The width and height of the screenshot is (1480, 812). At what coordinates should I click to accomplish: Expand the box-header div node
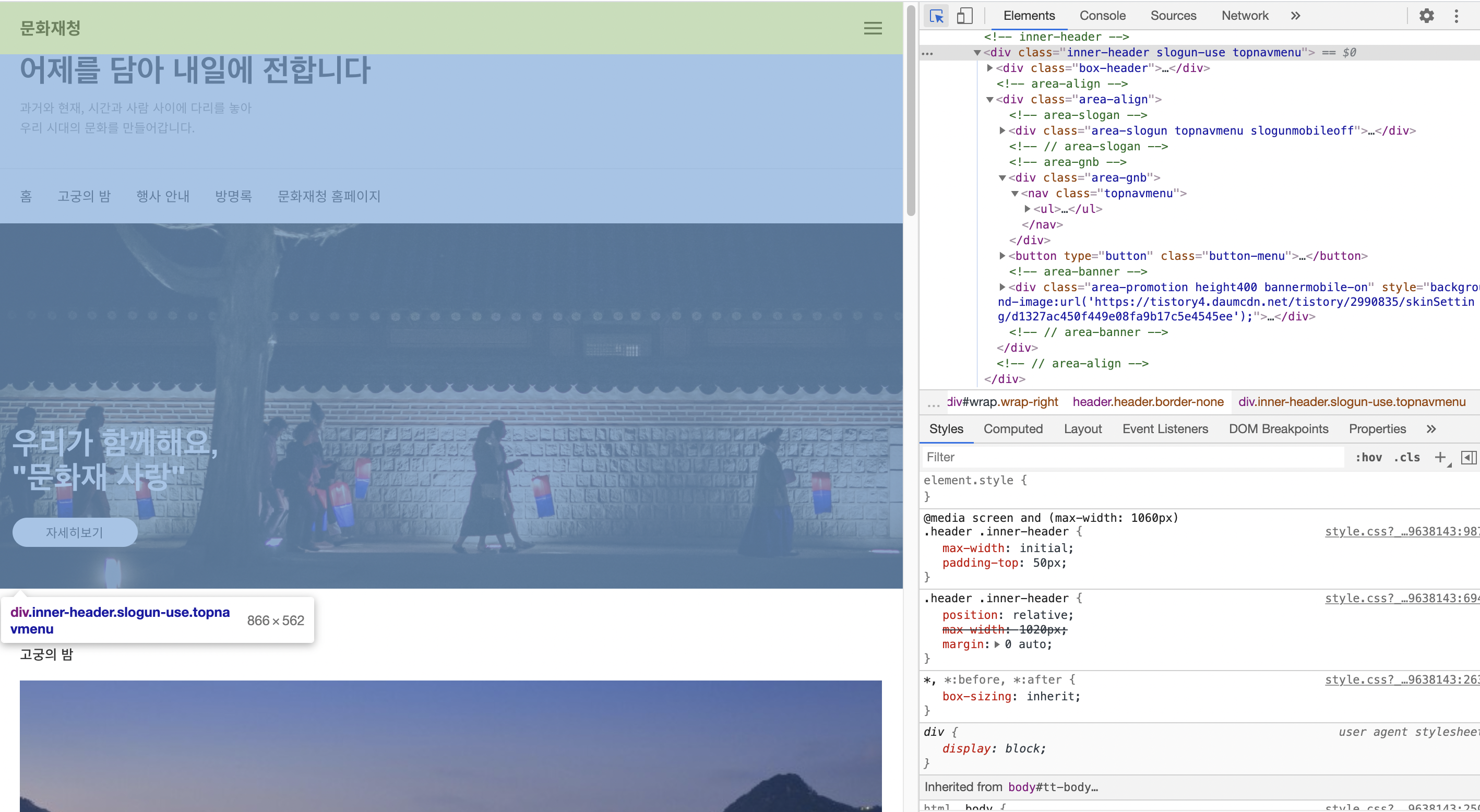click(x=989, y=68)
